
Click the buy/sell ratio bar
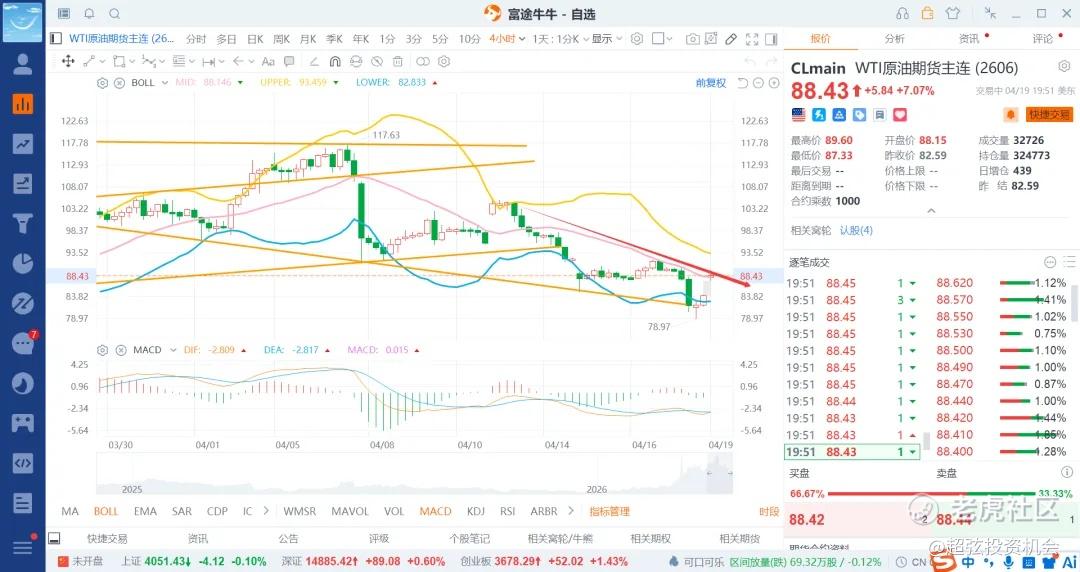[x=931, y=493]
